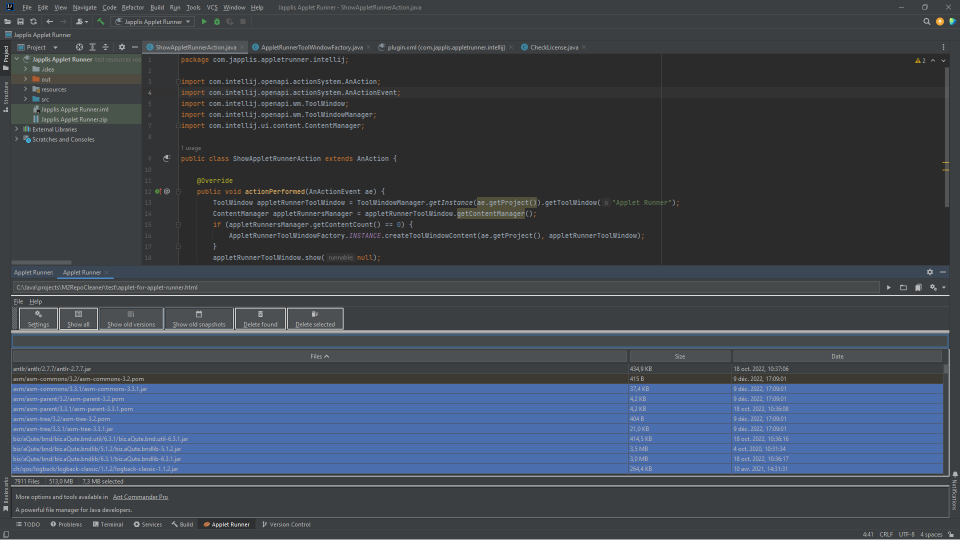Expand the src folder in project tree
Viewport: 960px width, 540px height.
click(x=26, y=99)
